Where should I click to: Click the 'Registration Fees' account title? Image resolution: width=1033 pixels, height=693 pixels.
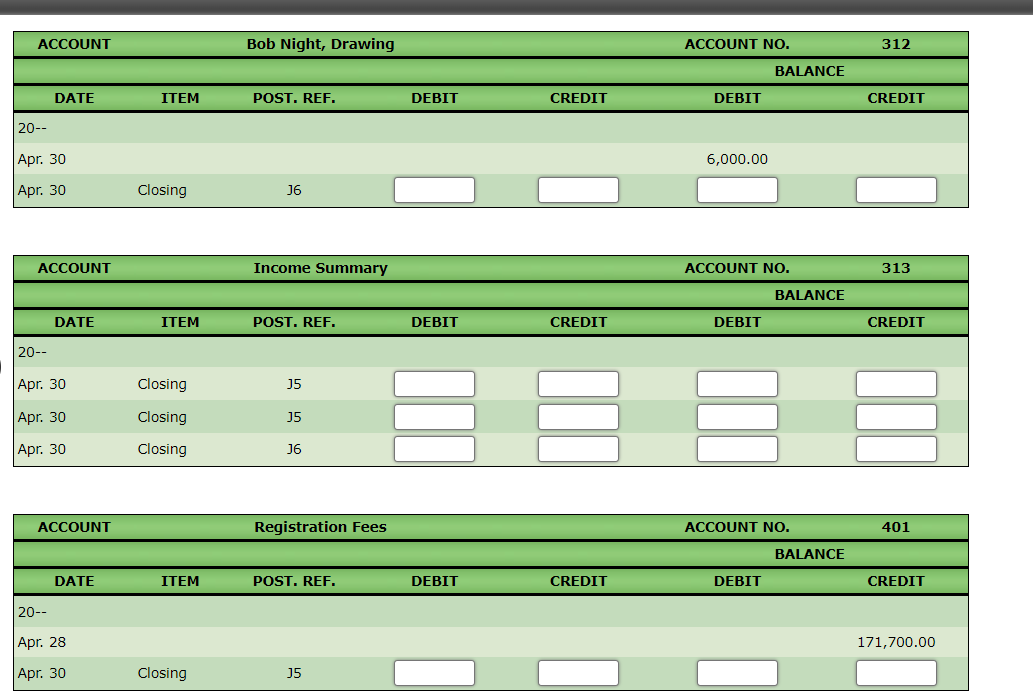click(x=320, y=527)
